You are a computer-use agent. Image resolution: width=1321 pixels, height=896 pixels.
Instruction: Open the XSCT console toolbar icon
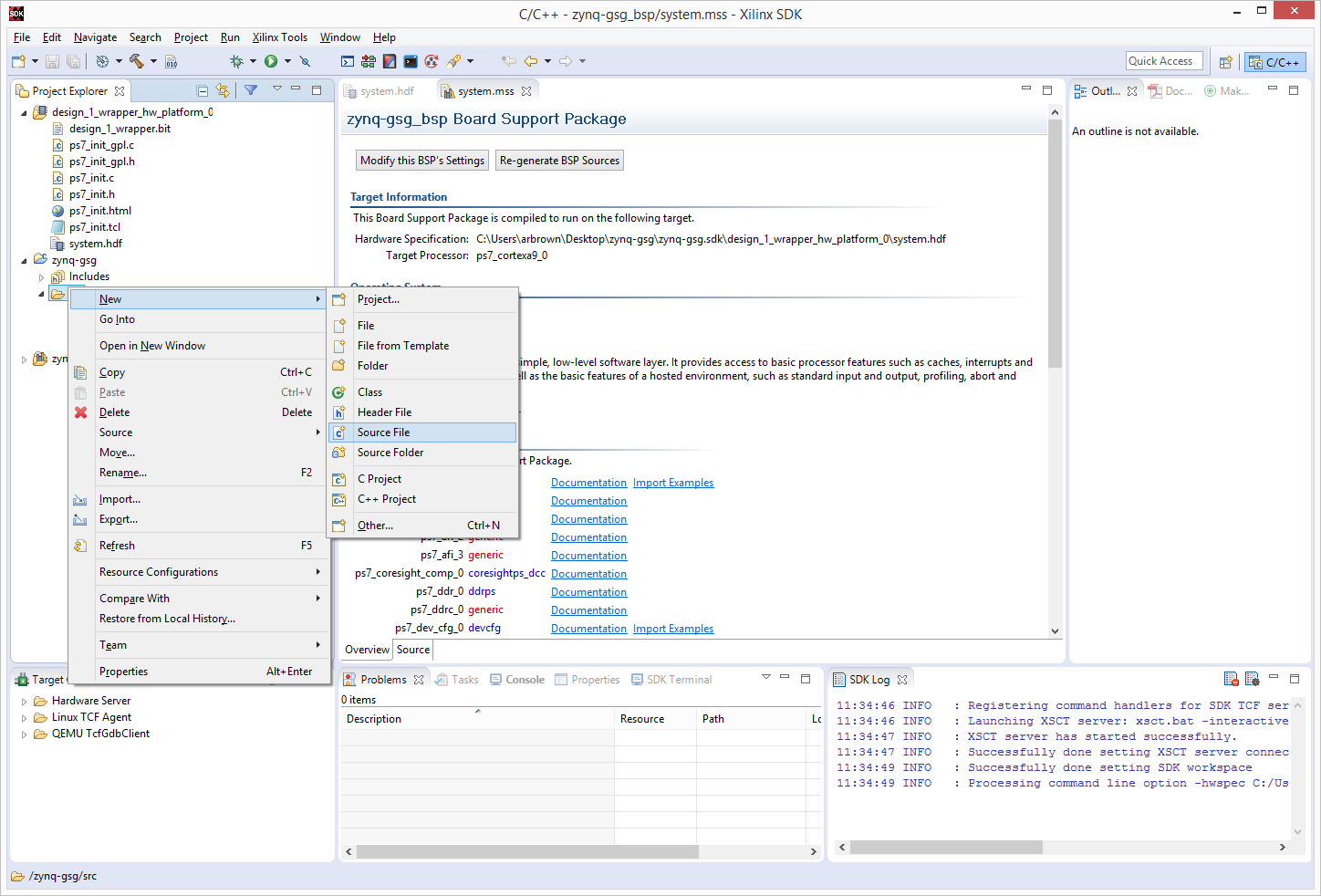coord(348,61)
